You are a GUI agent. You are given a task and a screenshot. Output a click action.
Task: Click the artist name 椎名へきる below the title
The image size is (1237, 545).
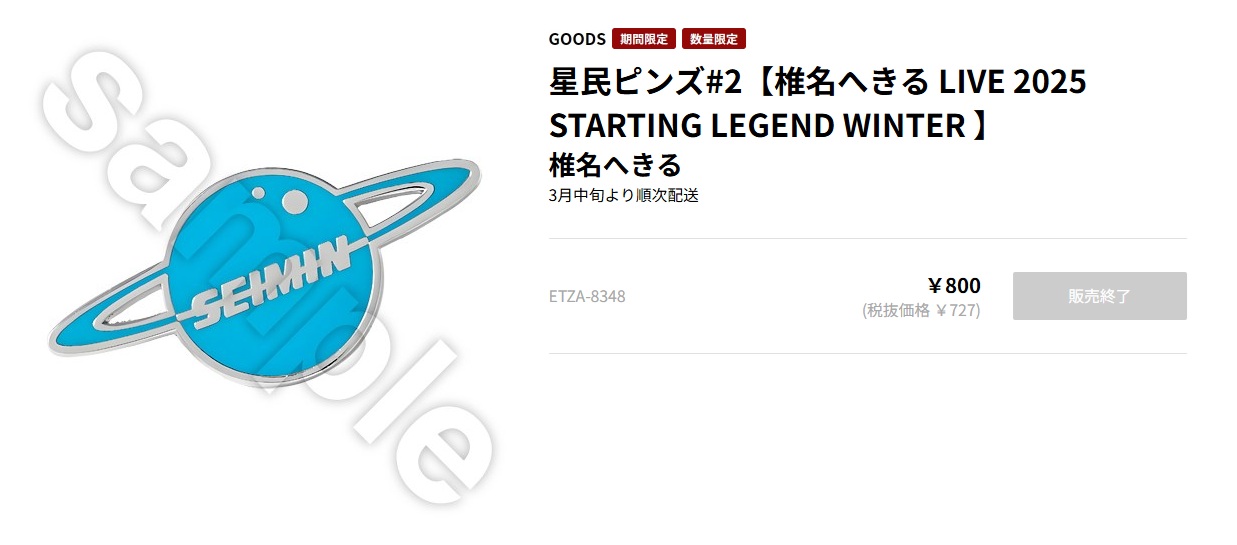coord(615,164)
